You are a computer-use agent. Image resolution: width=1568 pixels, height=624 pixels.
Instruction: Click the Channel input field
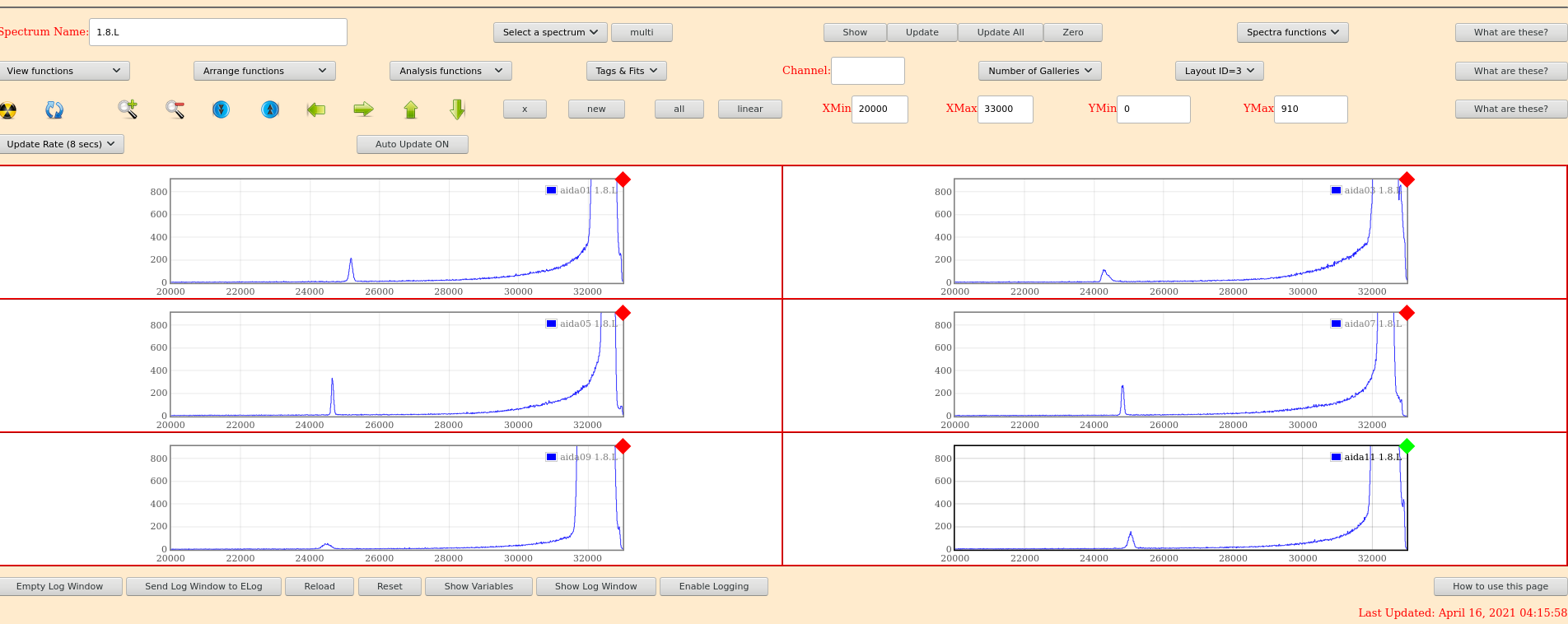pyautogui.click(x=867, y=71)
